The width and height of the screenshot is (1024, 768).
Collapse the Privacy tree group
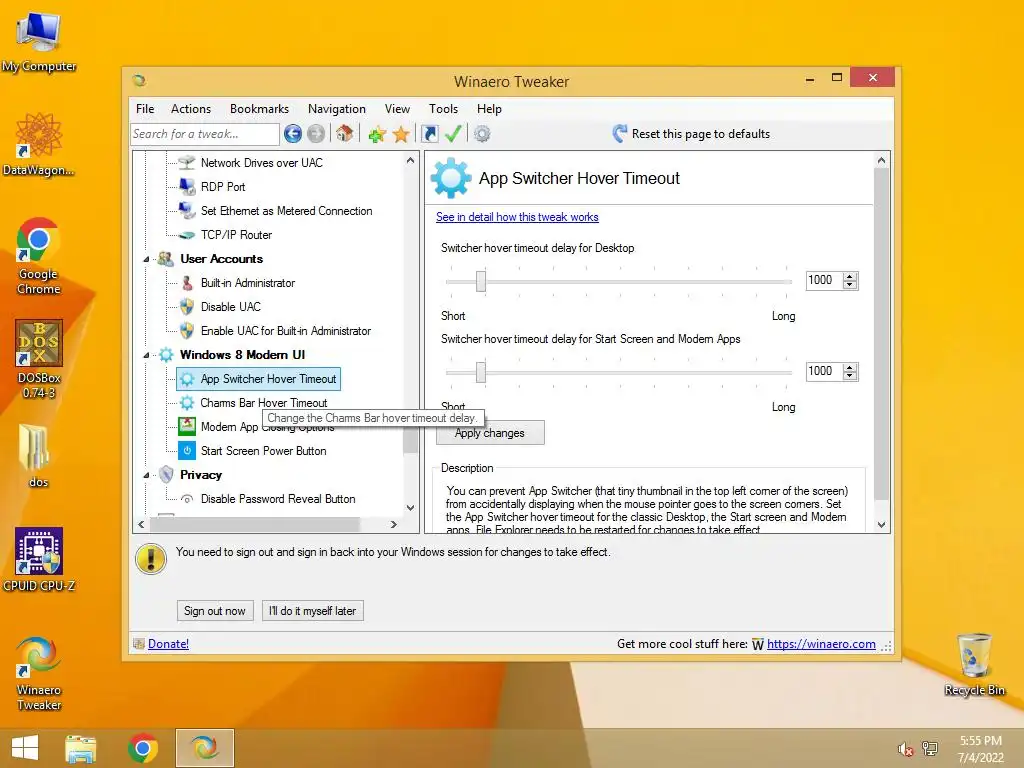click(146, 475)
